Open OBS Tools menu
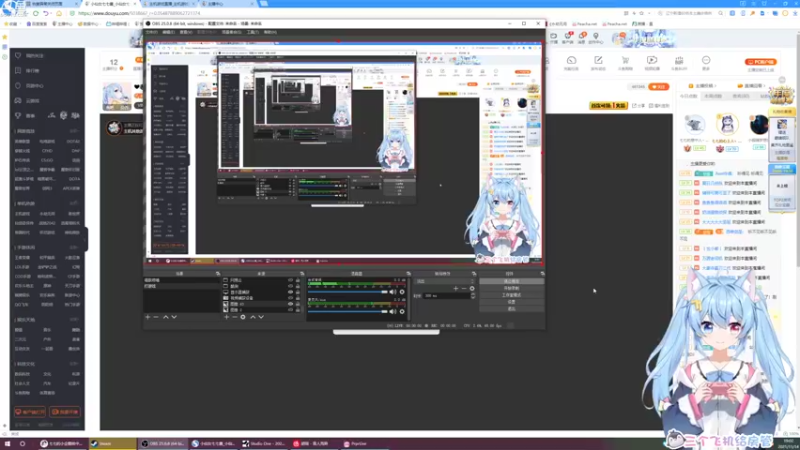 click(x=253, y=32)
